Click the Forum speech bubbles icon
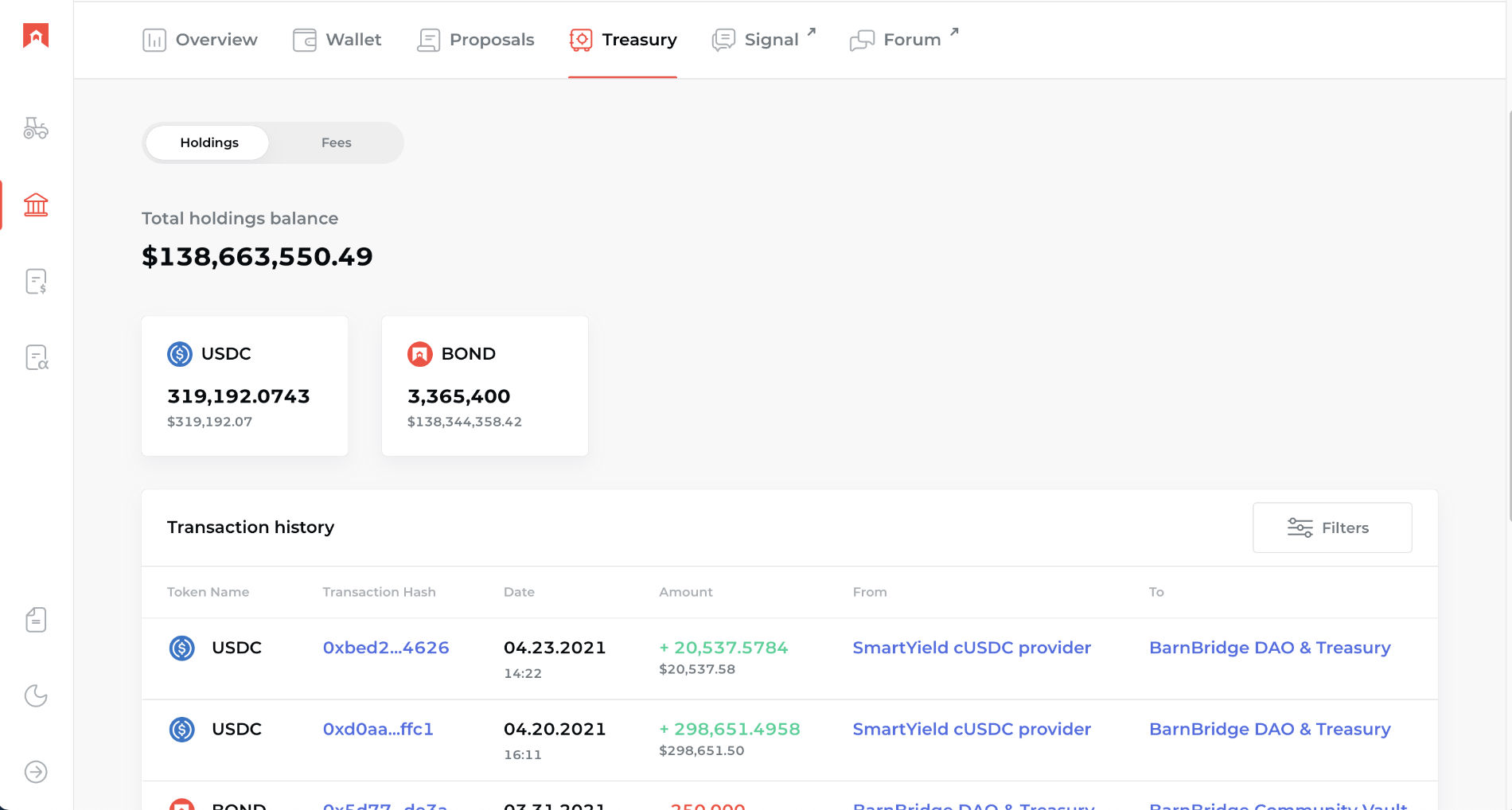1512x810 pixels. coord(862,40)
